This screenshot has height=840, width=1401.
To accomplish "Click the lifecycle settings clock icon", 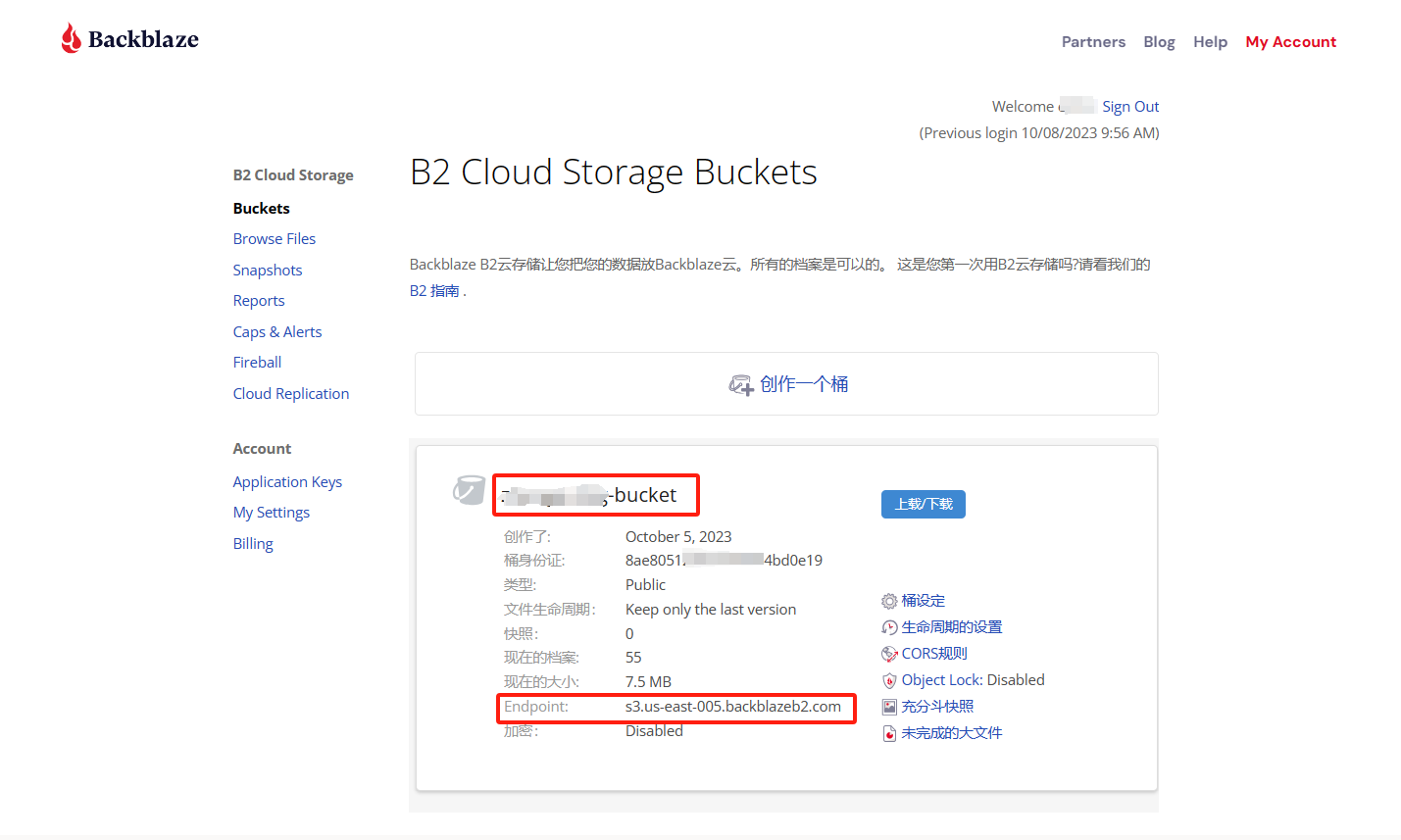I will [889, 627].
